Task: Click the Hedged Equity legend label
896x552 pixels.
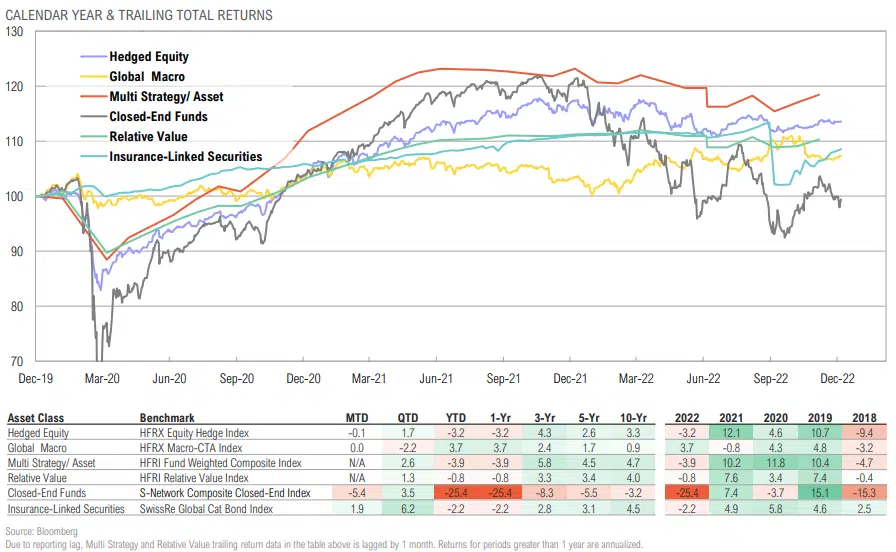Action: [149, 57]
